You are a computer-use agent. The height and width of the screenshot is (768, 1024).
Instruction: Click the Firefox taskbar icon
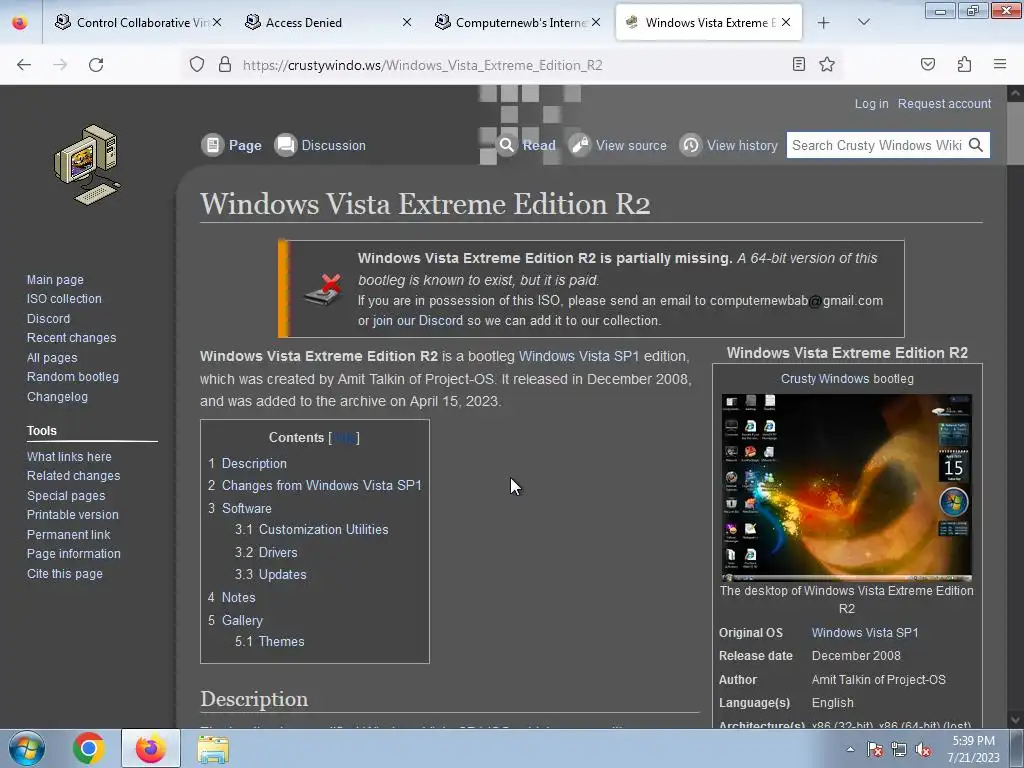[x=150, y=748]
